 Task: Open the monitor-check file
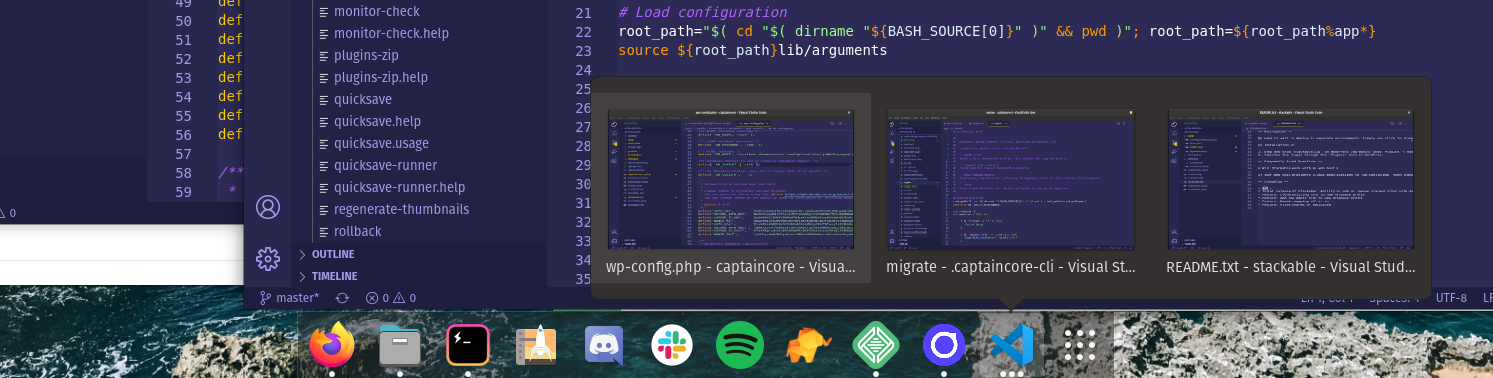(377, 11)
